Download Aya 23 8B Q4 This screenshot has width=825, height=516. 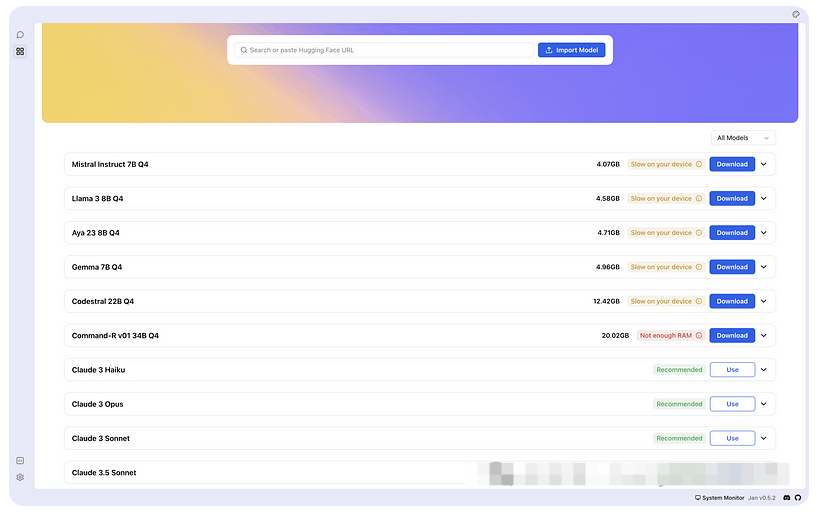point(732,232)
